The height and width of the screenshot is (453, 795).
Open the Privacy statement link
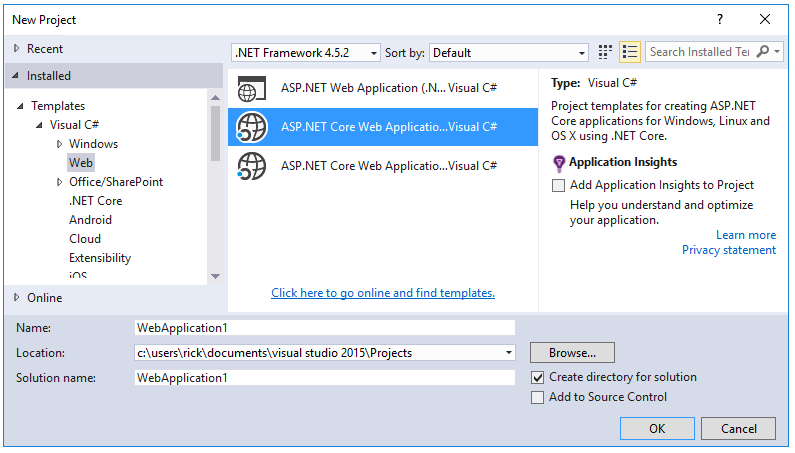pyautogui.click(x=729, y=250)
